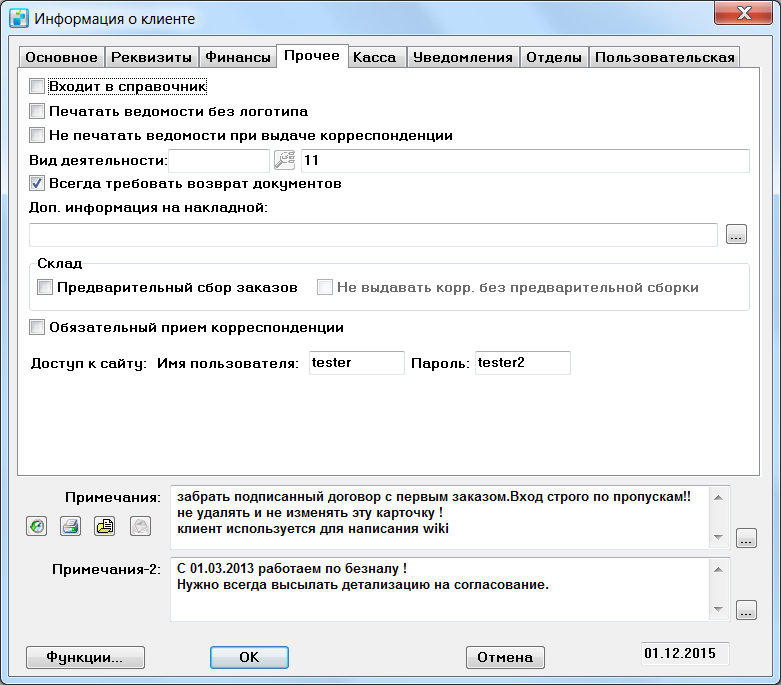Click the Имя пользователя field with tester
This screenshot has width=781, height=685.
click(x=357, y=363)
